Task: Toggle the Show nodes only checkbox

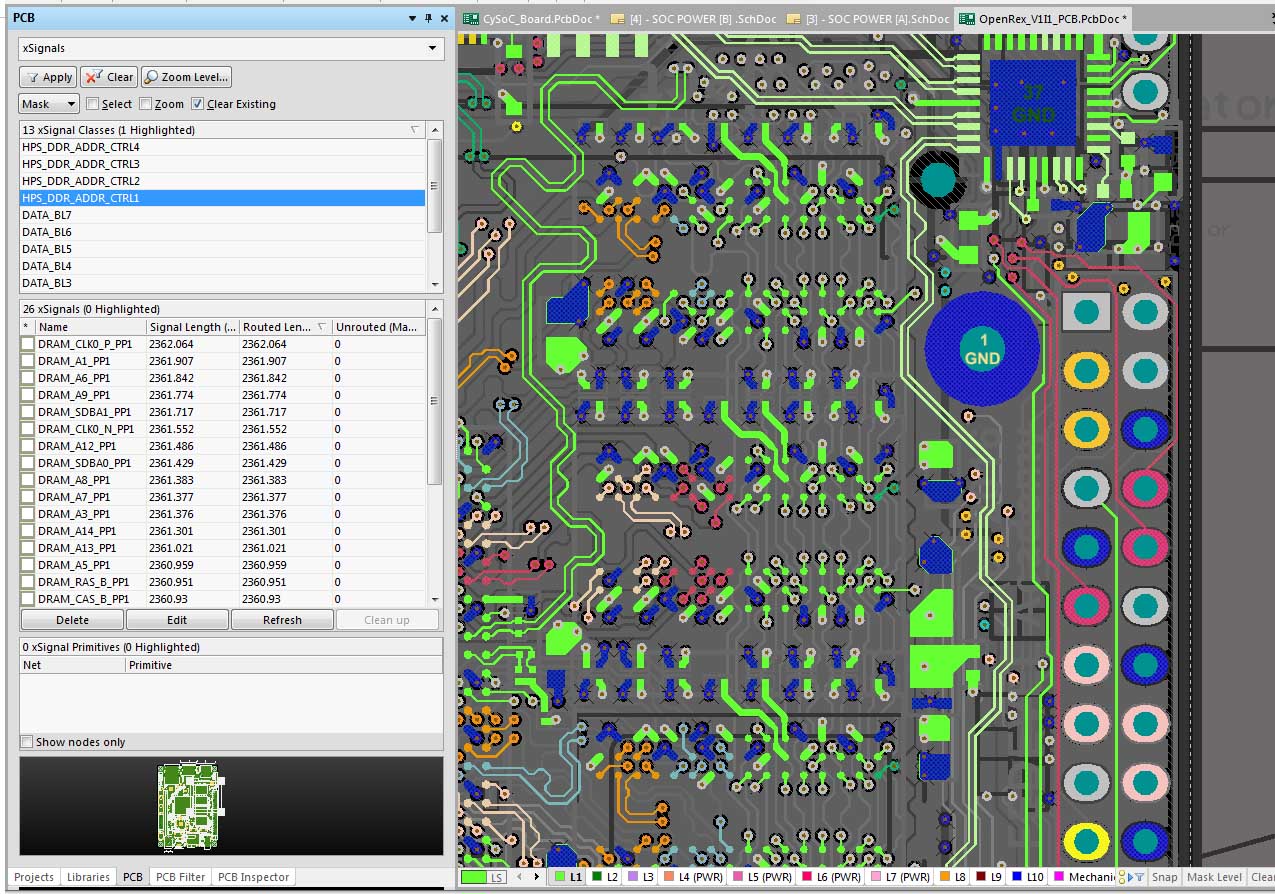Action: click(x=27, y=742)
